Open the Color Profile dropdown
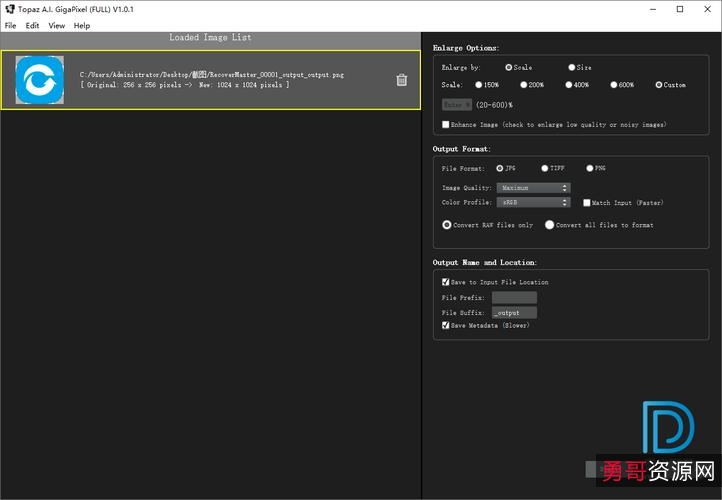 (x=533, y=202)
